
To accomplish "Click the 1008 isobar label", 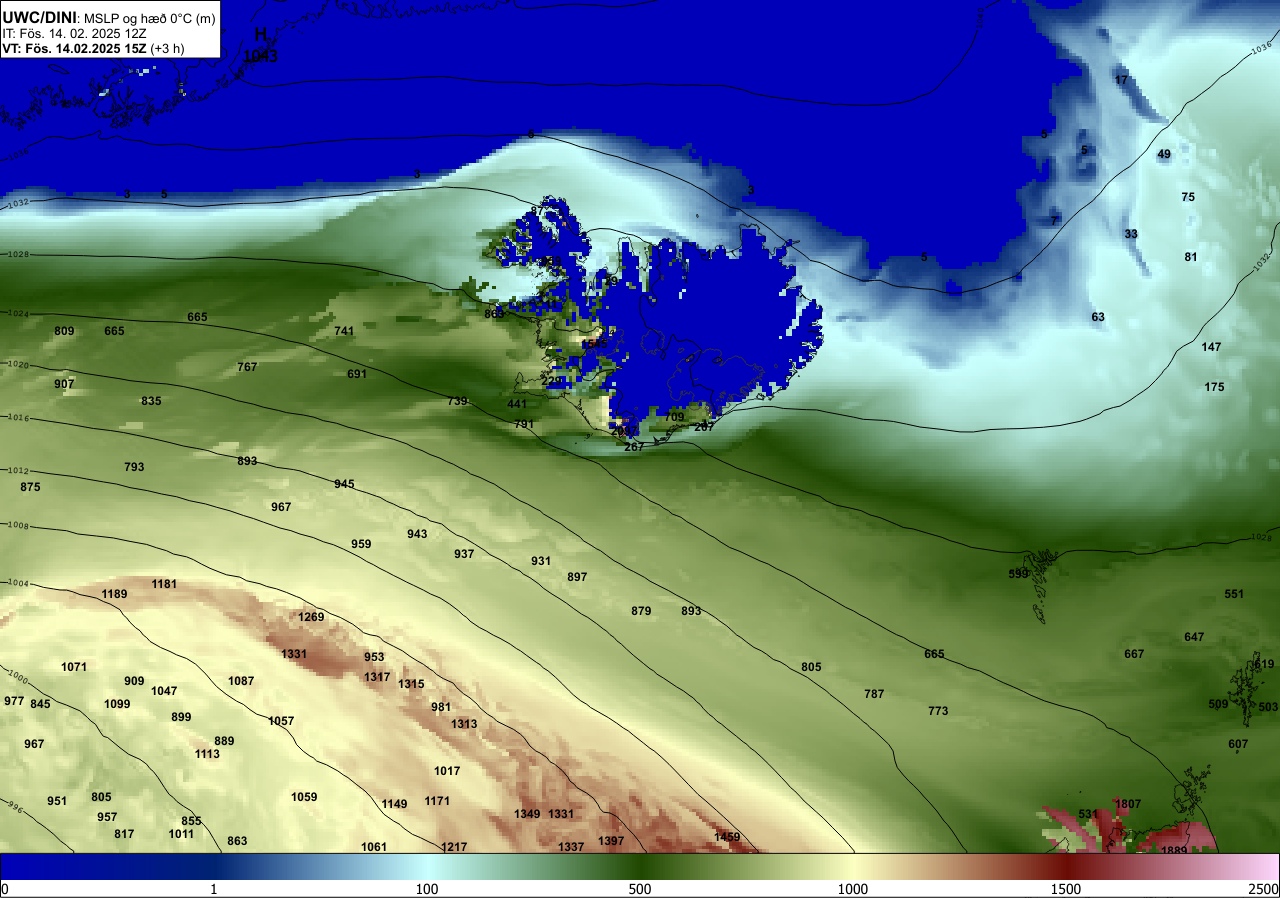I will [16, 525].
